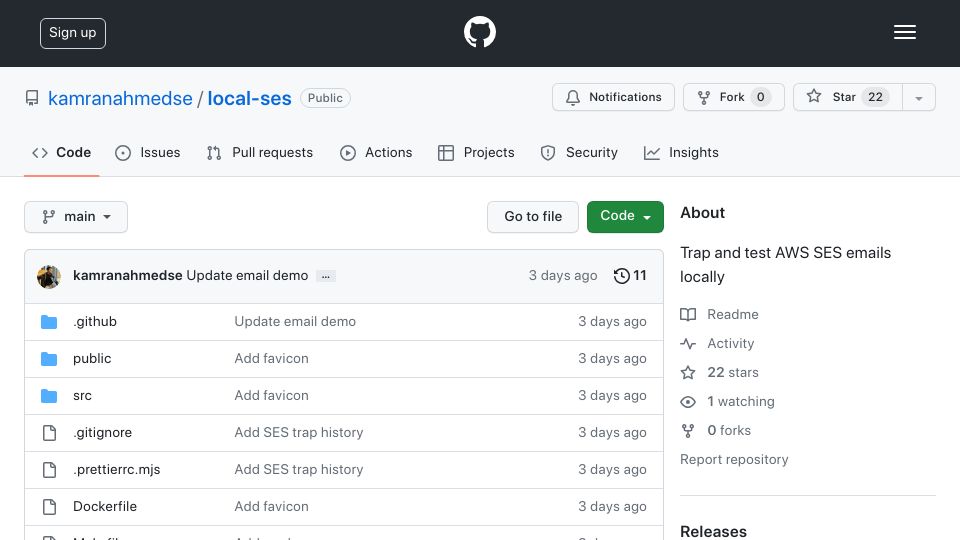Click the src folder icon
Image resolution: width=960 pixels, height=540 pixels.
click(49, 396)
